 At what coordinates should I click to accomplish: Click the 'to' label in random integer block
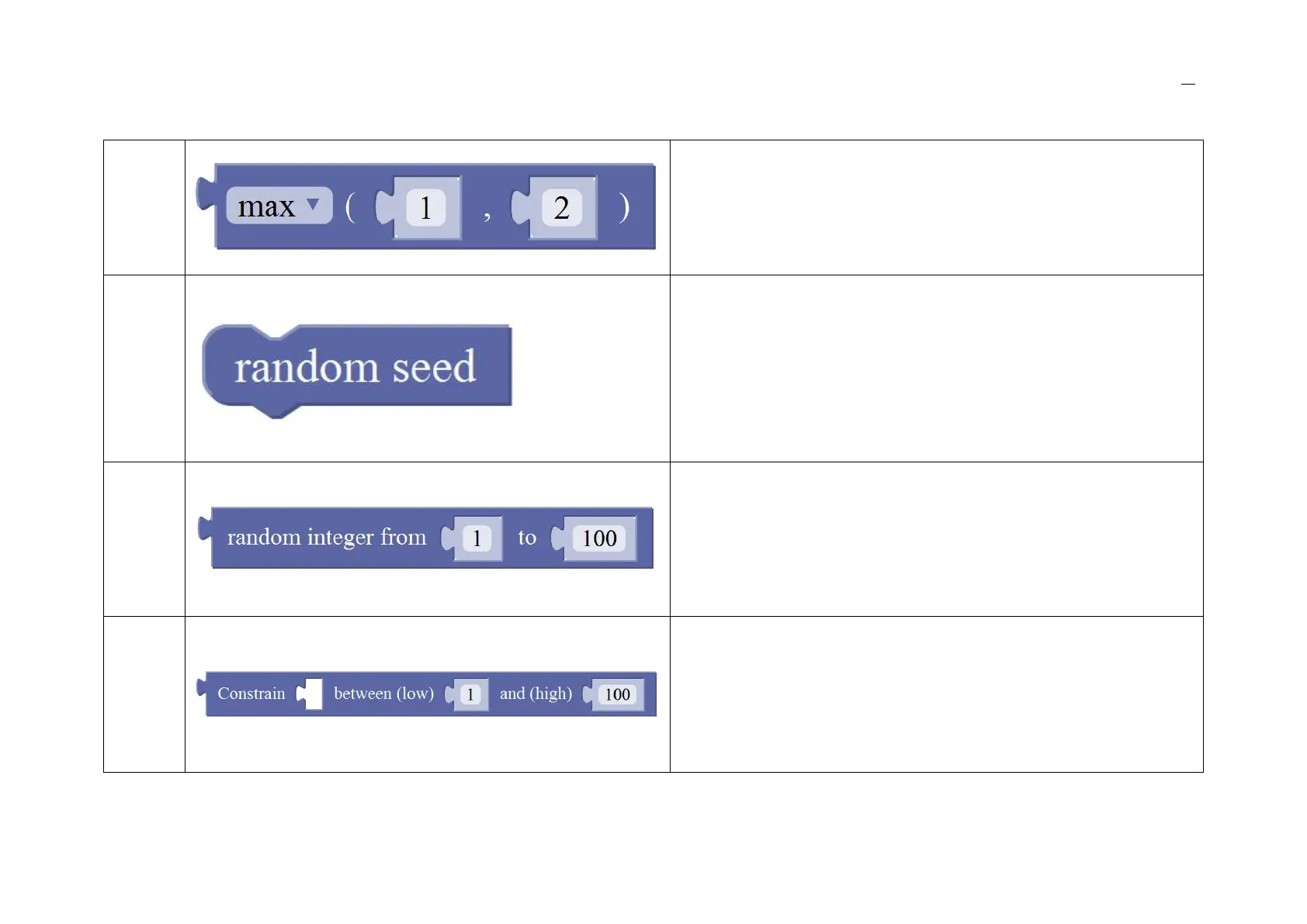527,538
